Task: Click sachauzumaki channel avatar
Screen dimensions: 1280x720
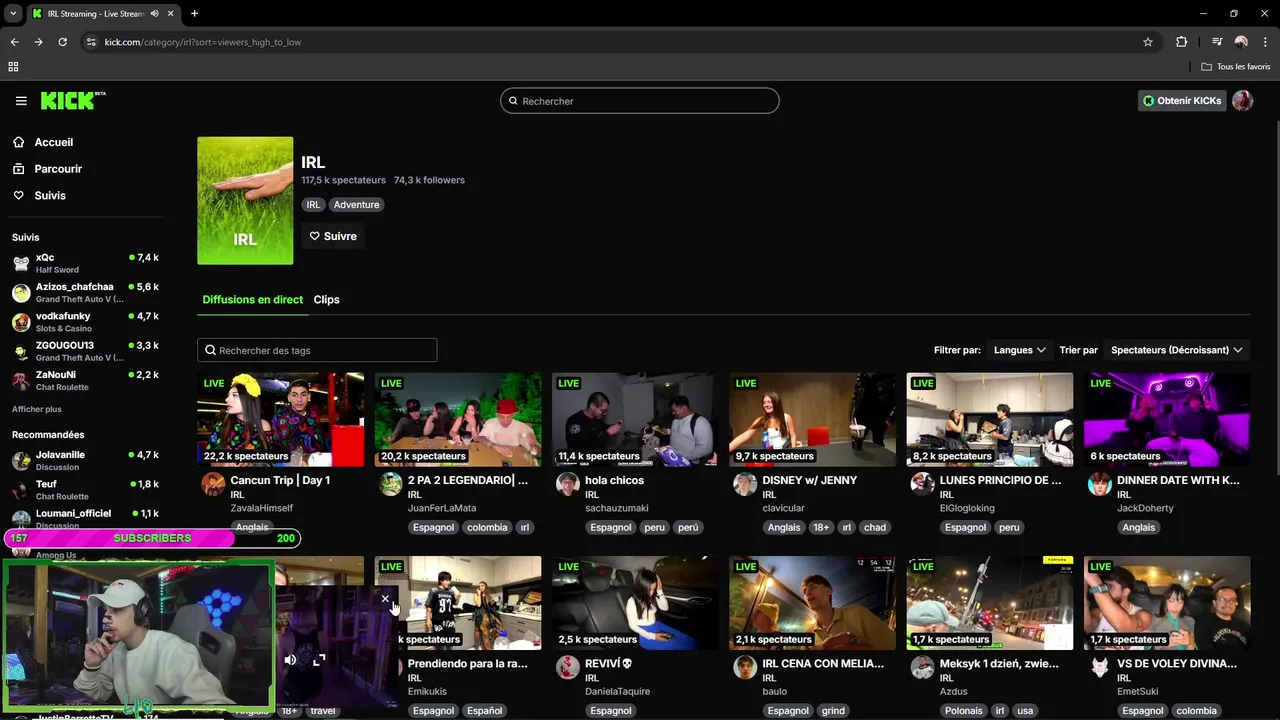Action: (x=568, y=485)
